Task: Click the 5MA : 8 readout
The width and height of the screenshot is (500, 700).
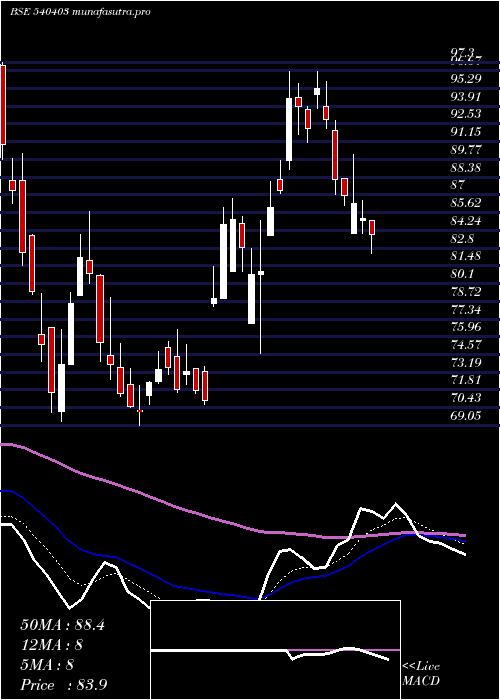Action: pyautogui.click(x=47, y=665)
